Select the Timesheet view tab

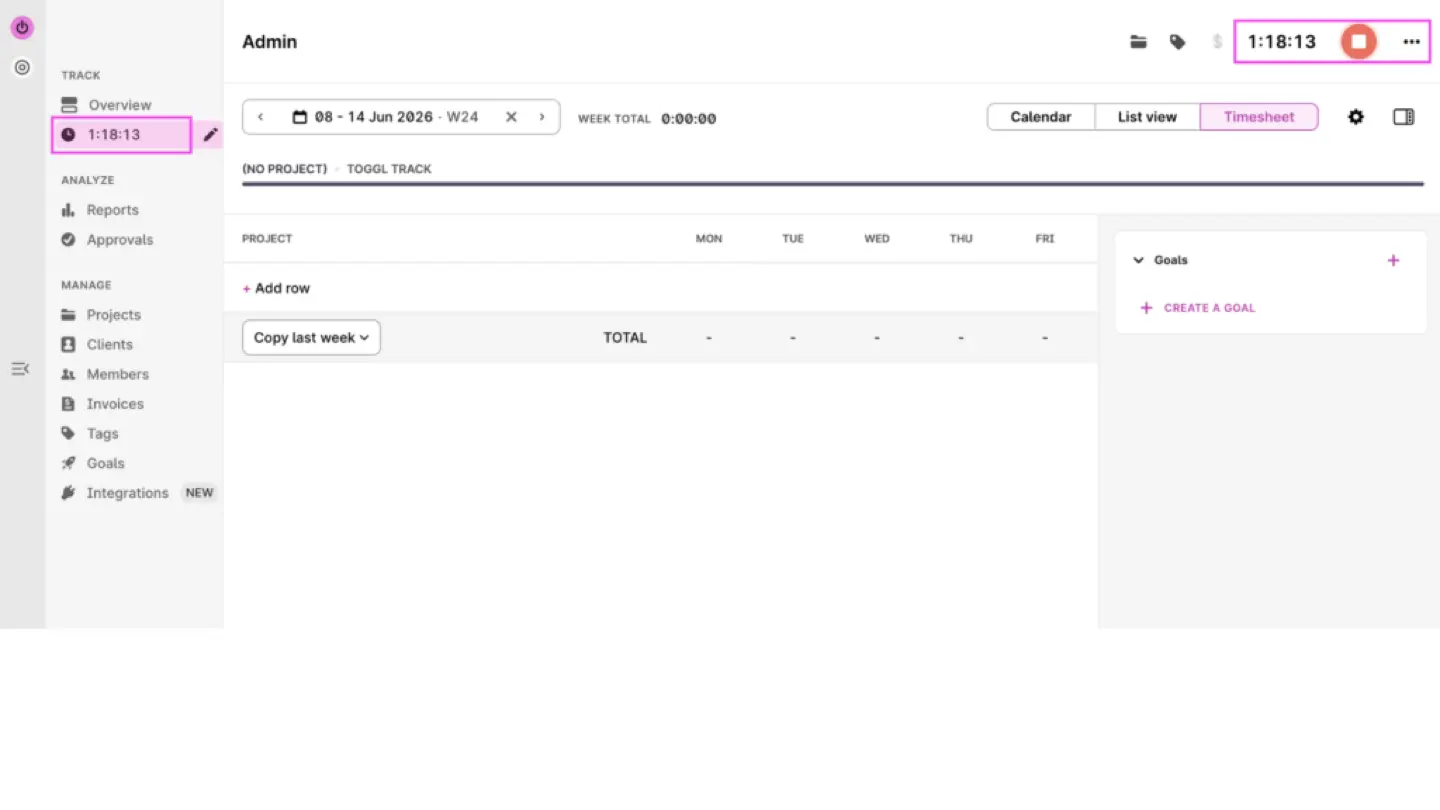coord(1259,117)
